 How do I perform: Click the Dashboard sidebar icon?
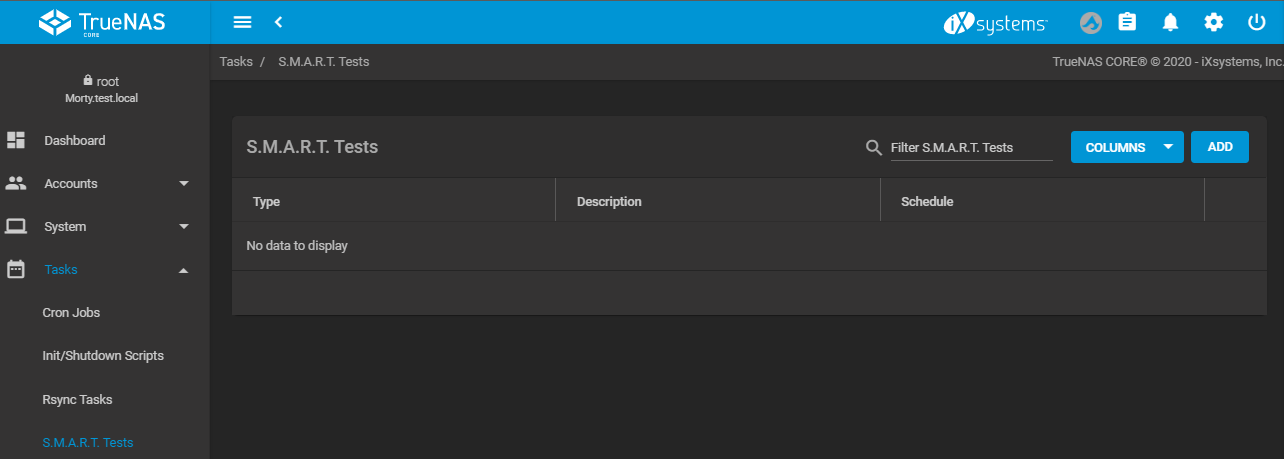[16, 140]
